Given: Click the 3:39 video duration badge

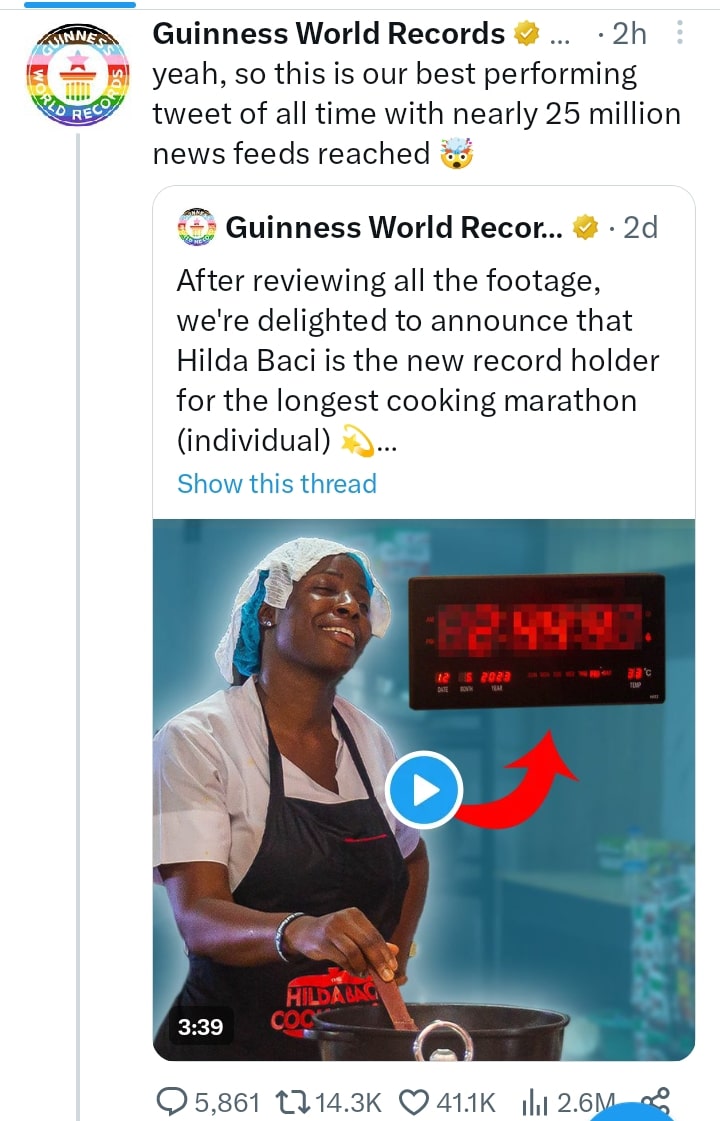Looking at the screenshot, I should (x=200, y=1026).
